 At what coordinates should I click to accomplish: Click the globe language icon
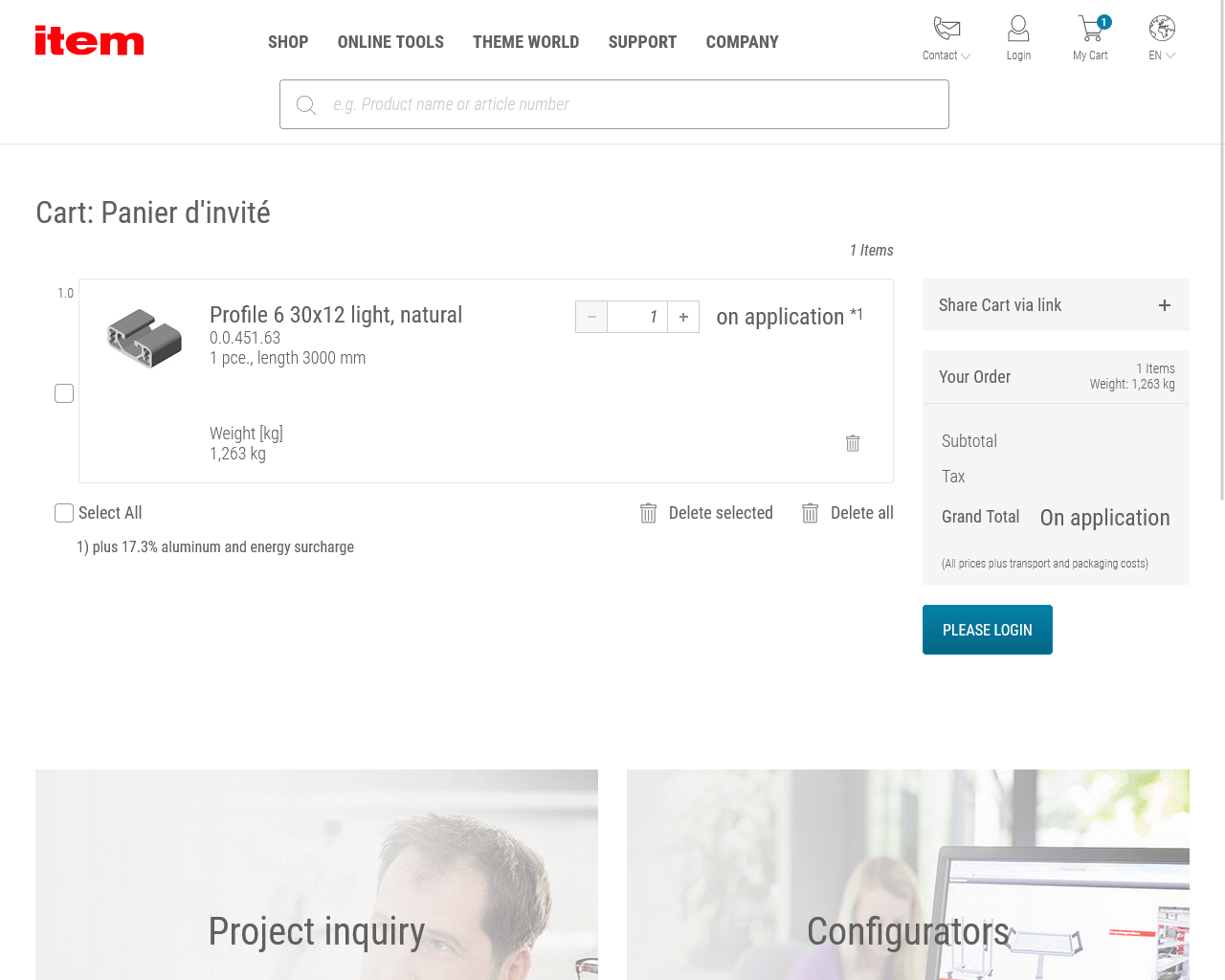1162,28
